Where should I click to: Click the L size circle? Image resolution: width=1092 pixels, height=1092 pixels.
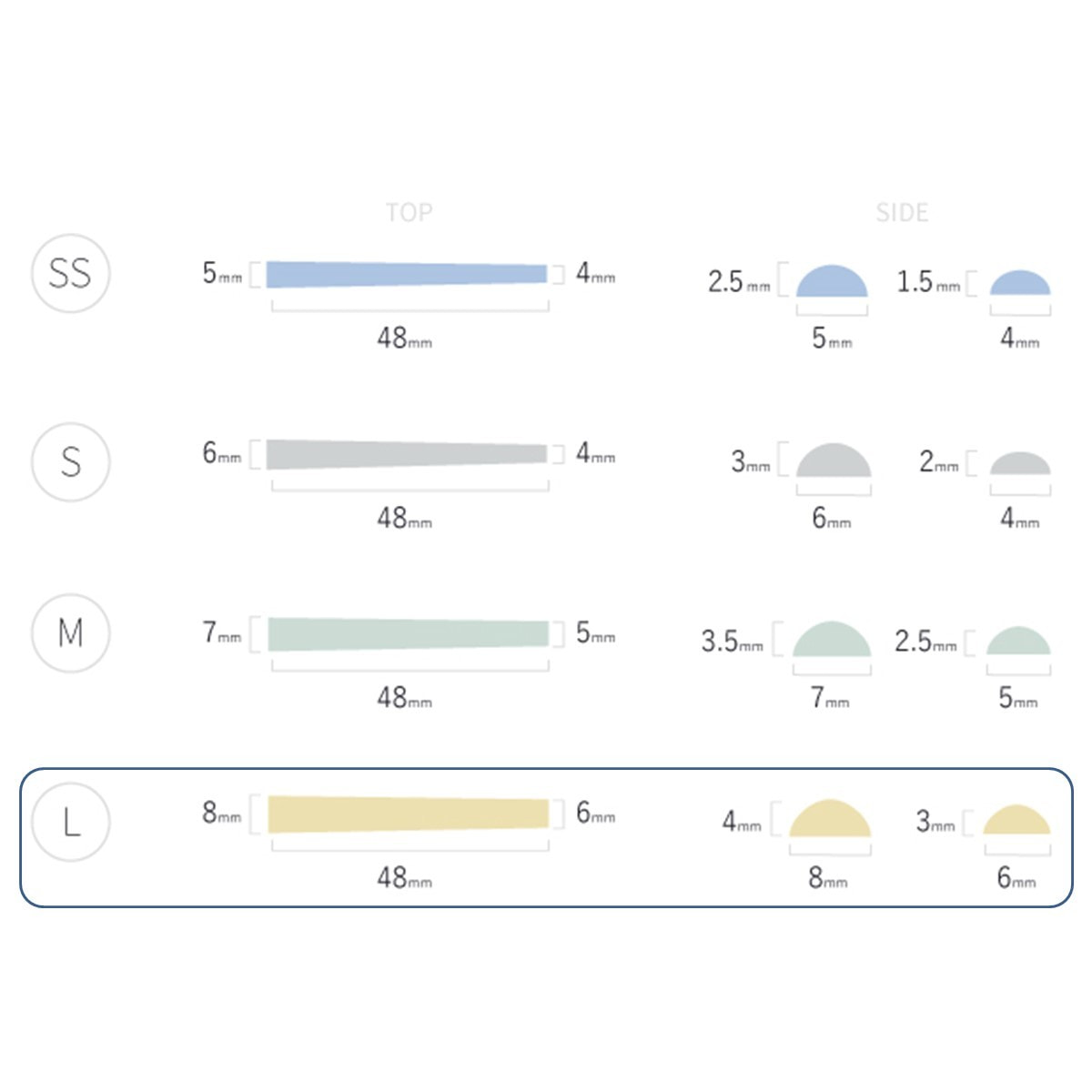click(71, 821)
